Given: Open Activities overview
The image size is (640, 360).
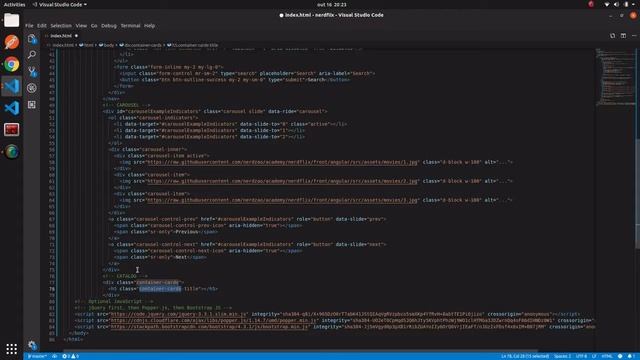Looking at the screenshot, I should click(14, 4).
